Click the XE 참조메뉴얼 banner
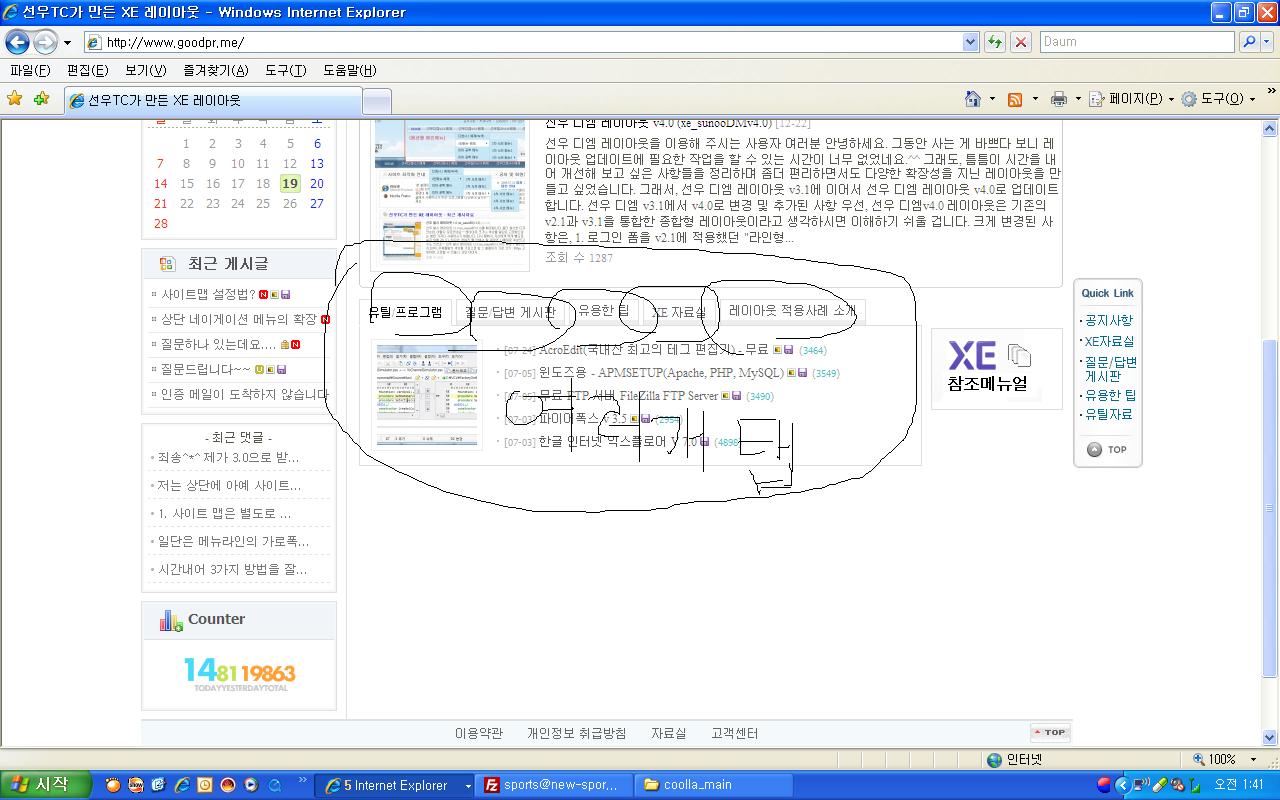The width and height of the screenshot is (1280, 800). [x=996, y=368]
